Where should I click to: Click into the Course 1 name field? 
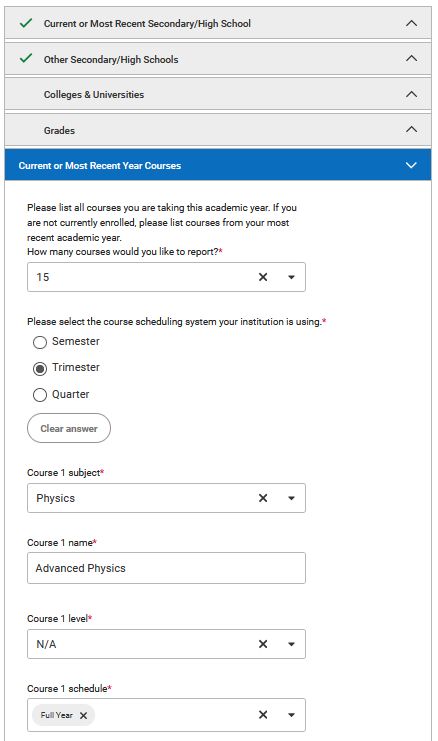(x=166, y=568)
